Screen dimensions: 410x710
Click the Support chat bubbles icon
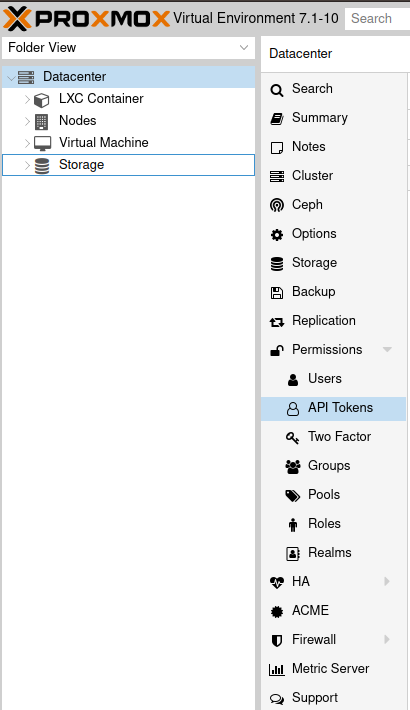tap(277, 699)
